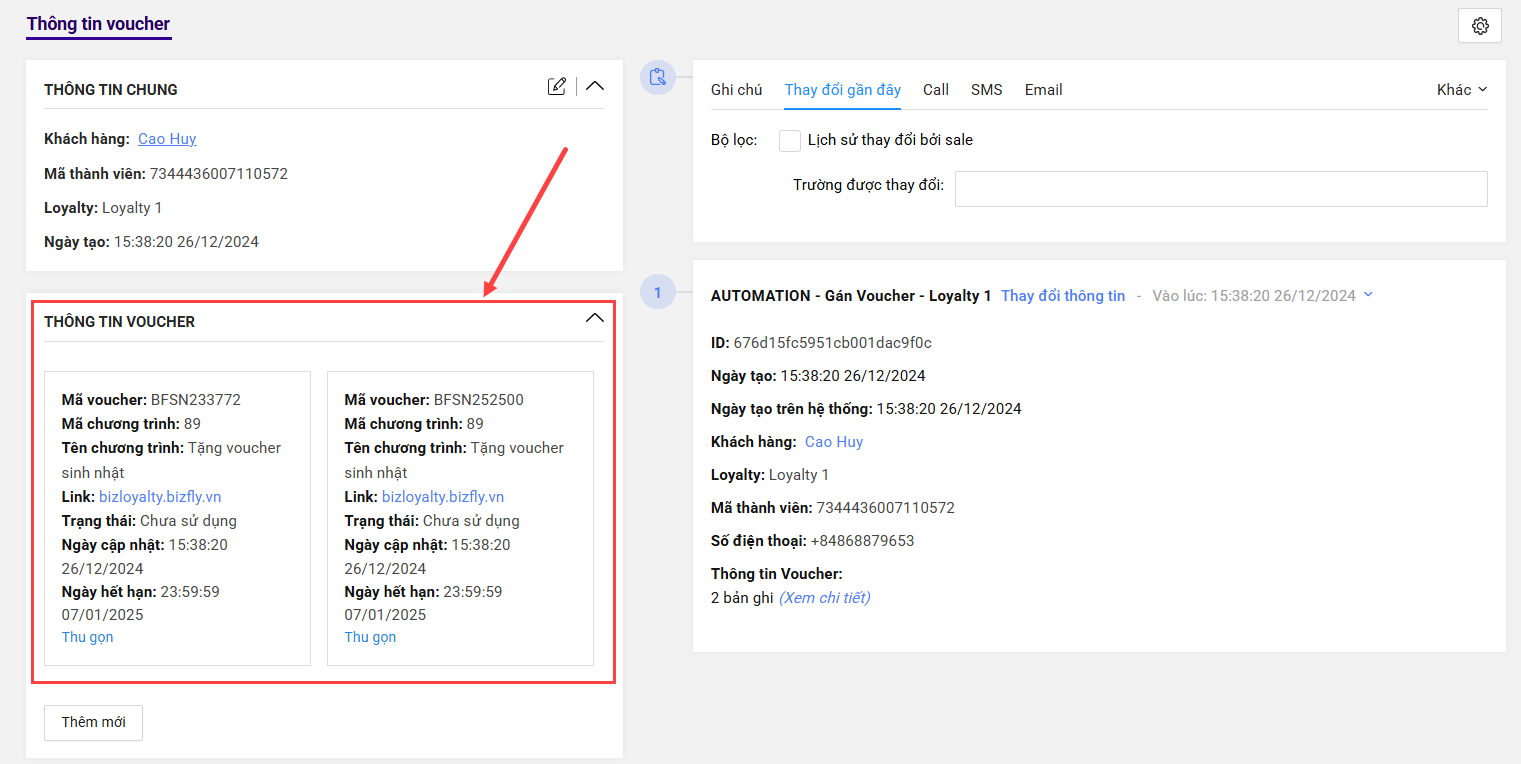Click the ID 676d15fc5951cb001dac9f0c value
The image size is (1521, 764).
tap(833, 343)
